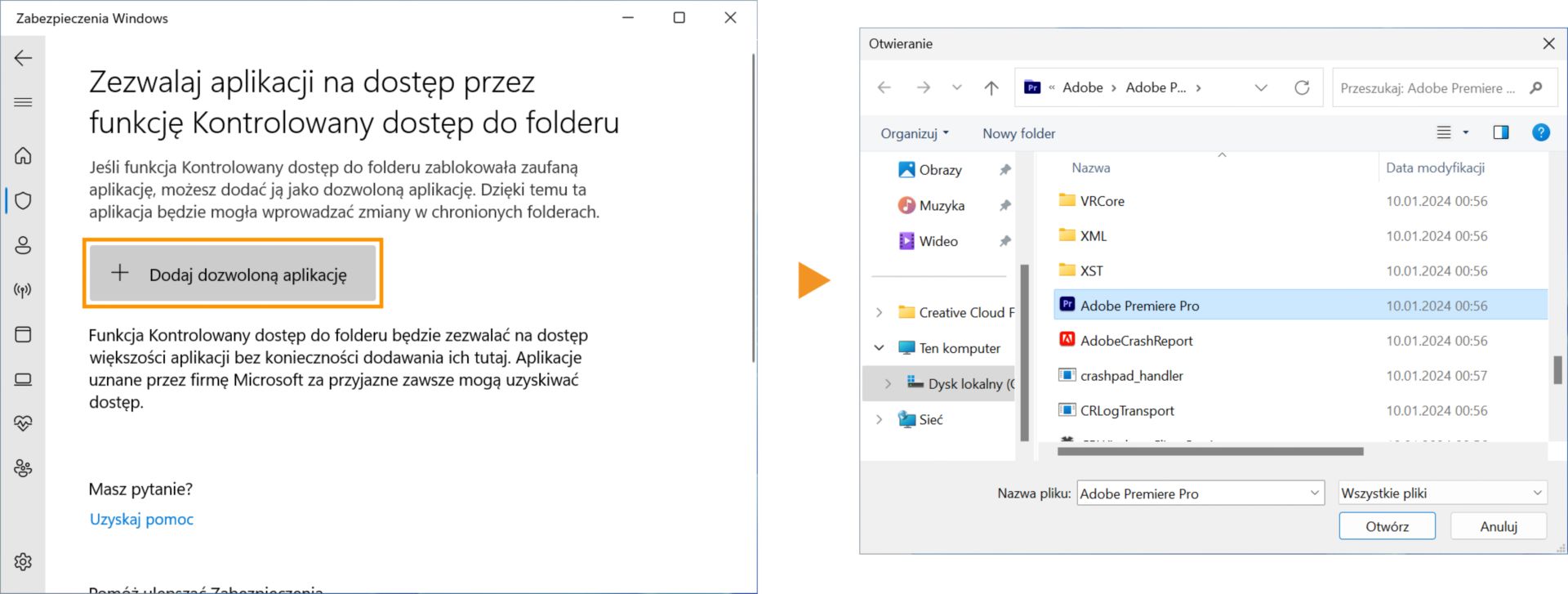This screenshot has height=594, width=1568.
Task: Click vertical scrollbar of file list
Action: coord(1557,369)
